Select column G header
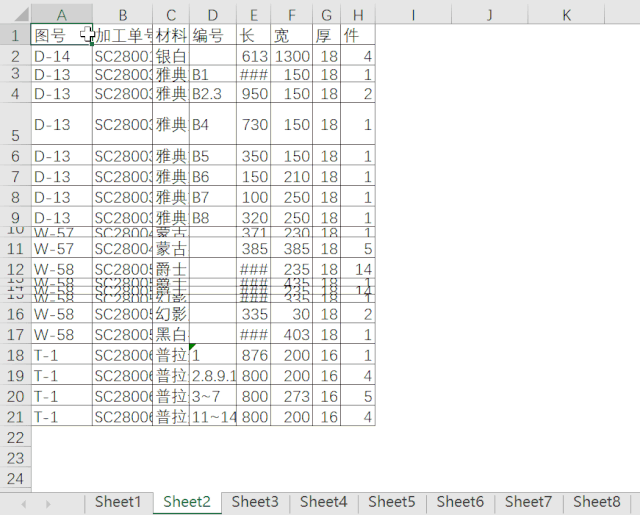Viewport: 640px width, 515px height. [x=326, y=15]
